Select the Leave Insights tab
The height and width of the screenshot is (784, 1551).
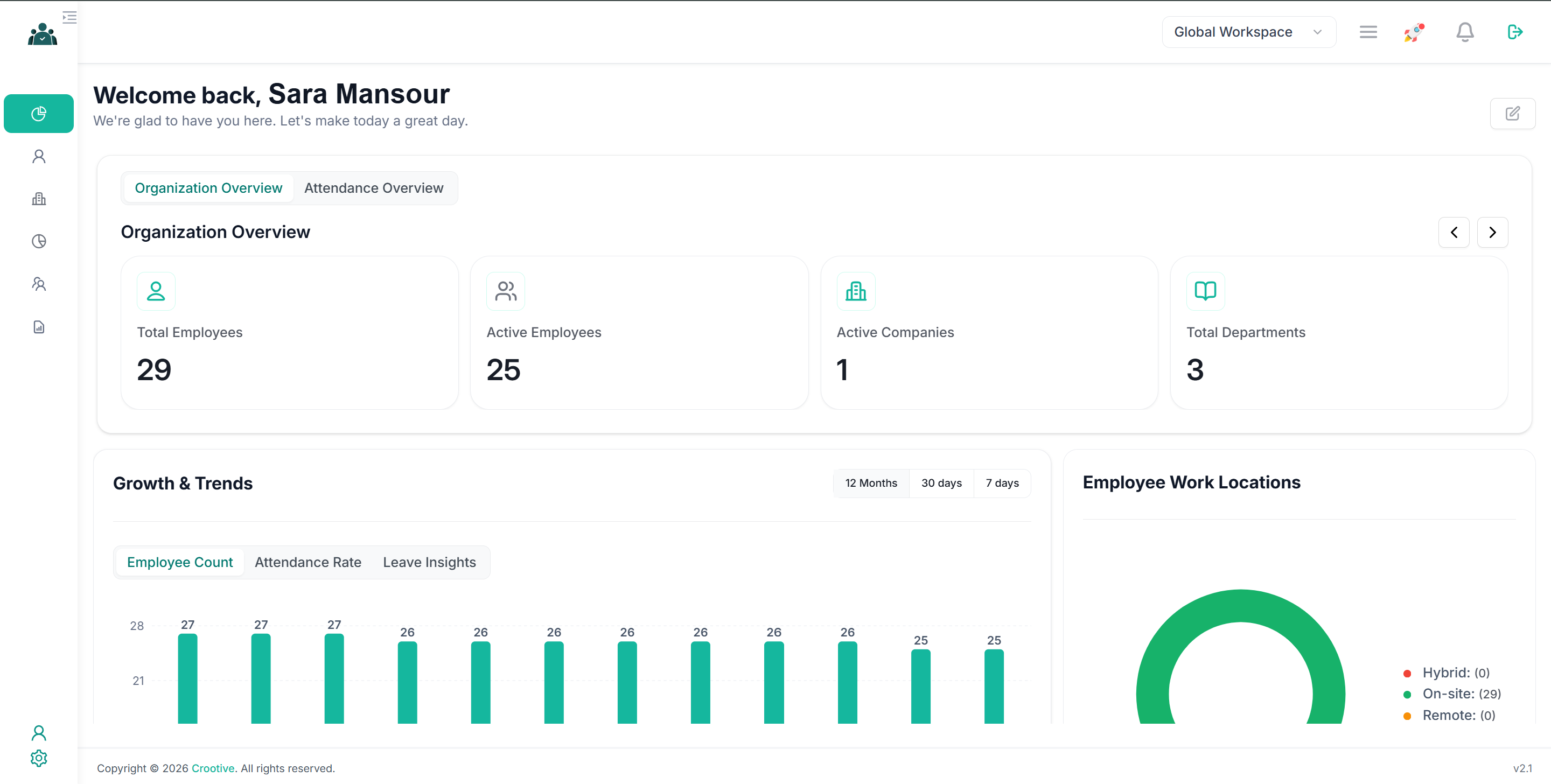429,562
